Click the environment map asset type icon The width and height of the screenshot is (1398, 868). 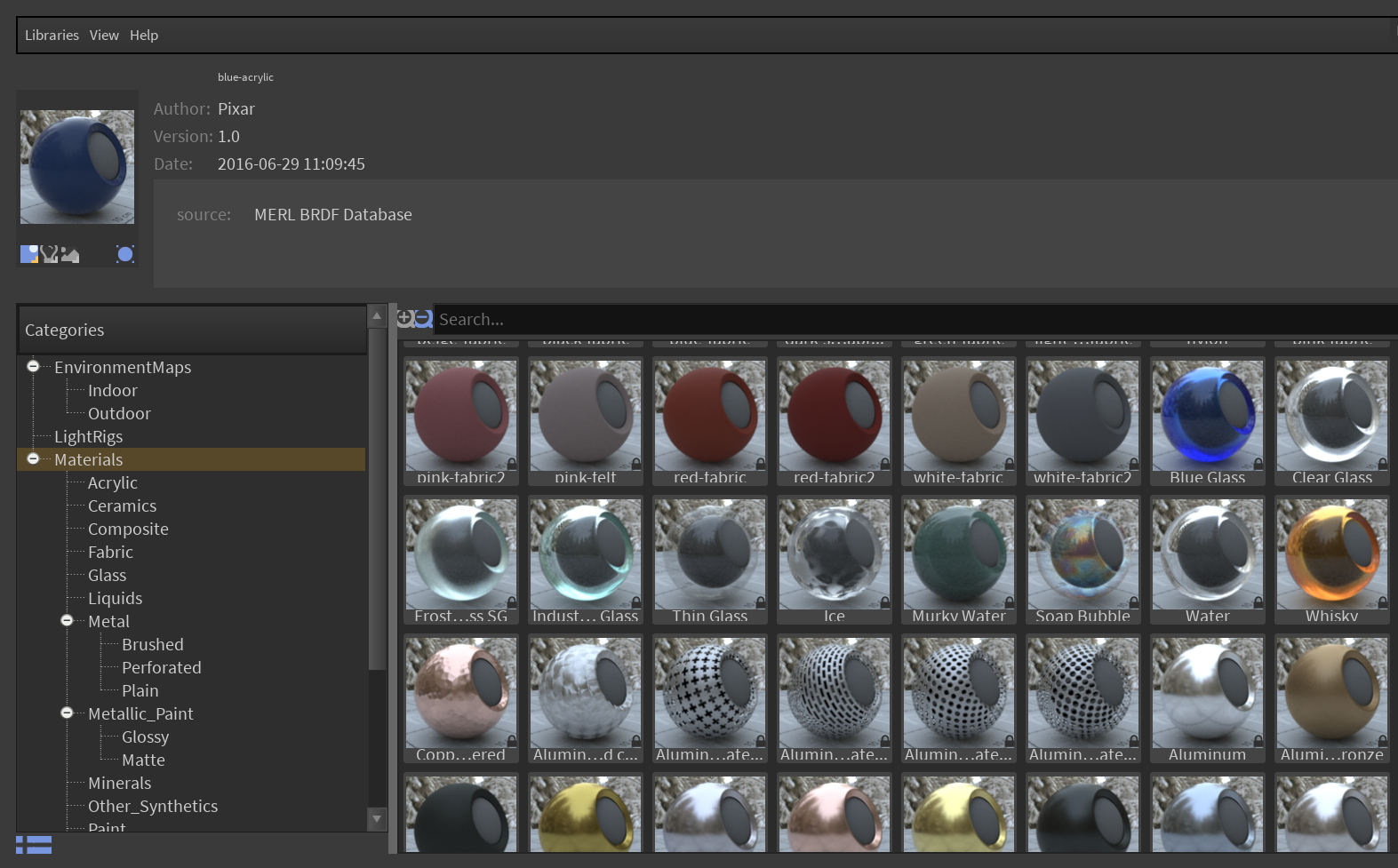[x=70, y=255]
